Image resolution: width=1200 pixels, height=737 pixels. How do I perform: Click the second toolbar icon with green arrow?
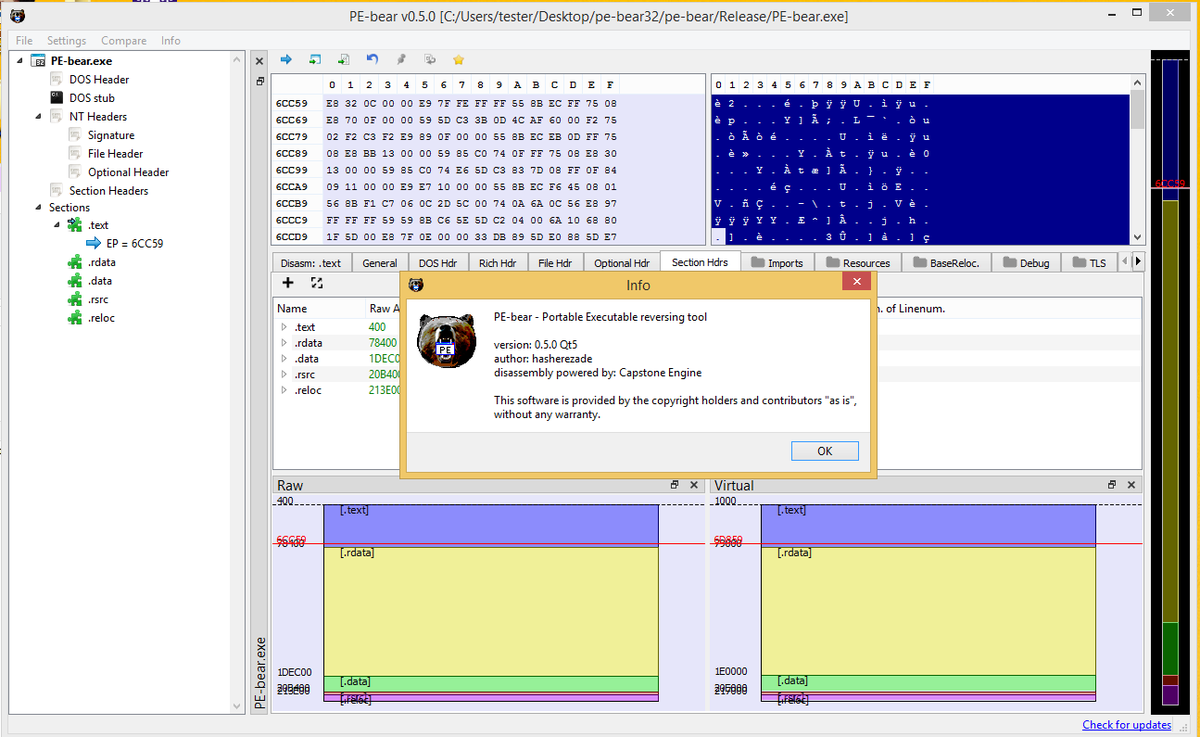(x=314, y=59)
